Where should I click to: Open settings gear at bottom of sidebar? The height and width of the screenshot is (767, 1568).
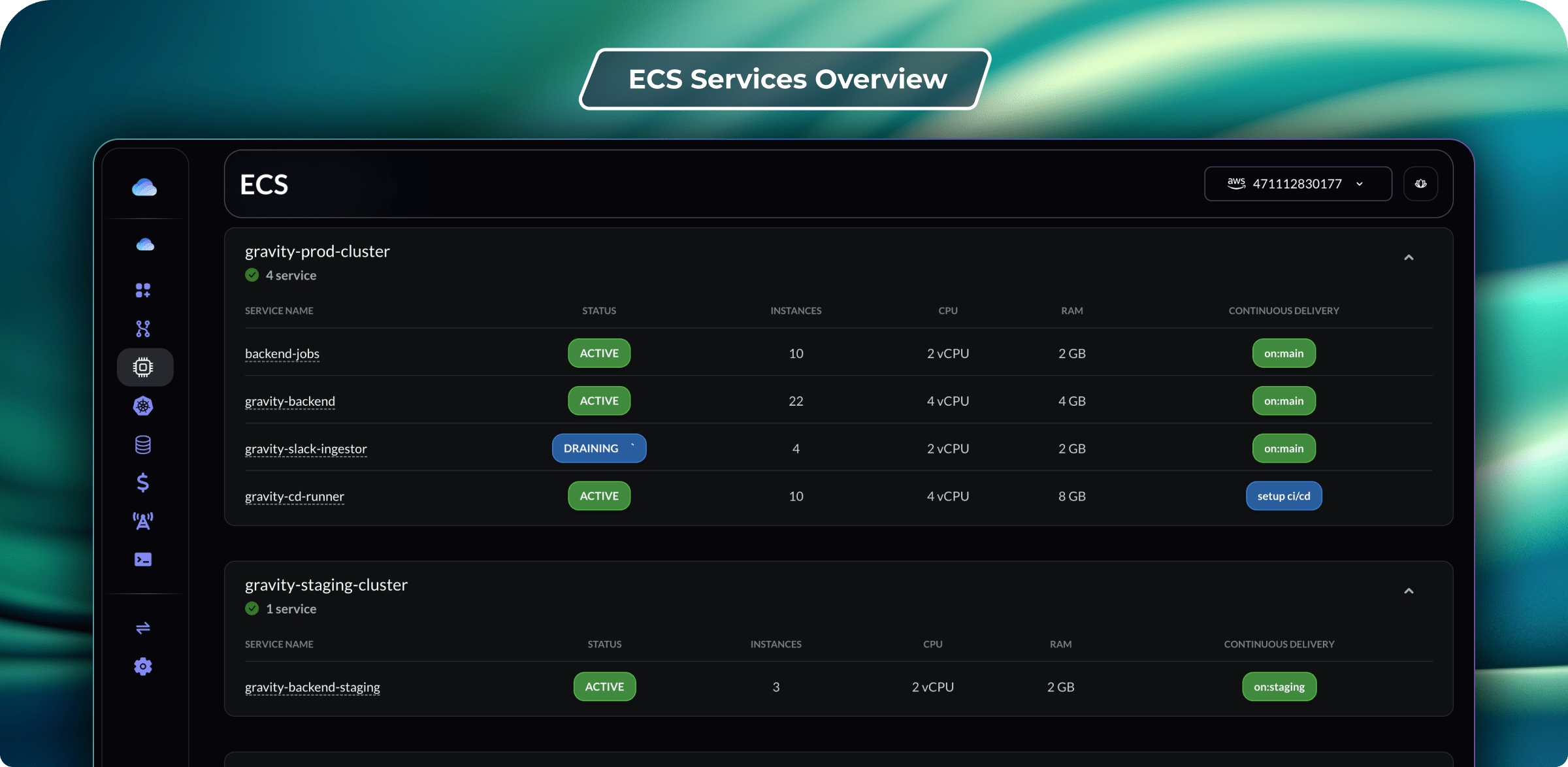coord(143,666)
